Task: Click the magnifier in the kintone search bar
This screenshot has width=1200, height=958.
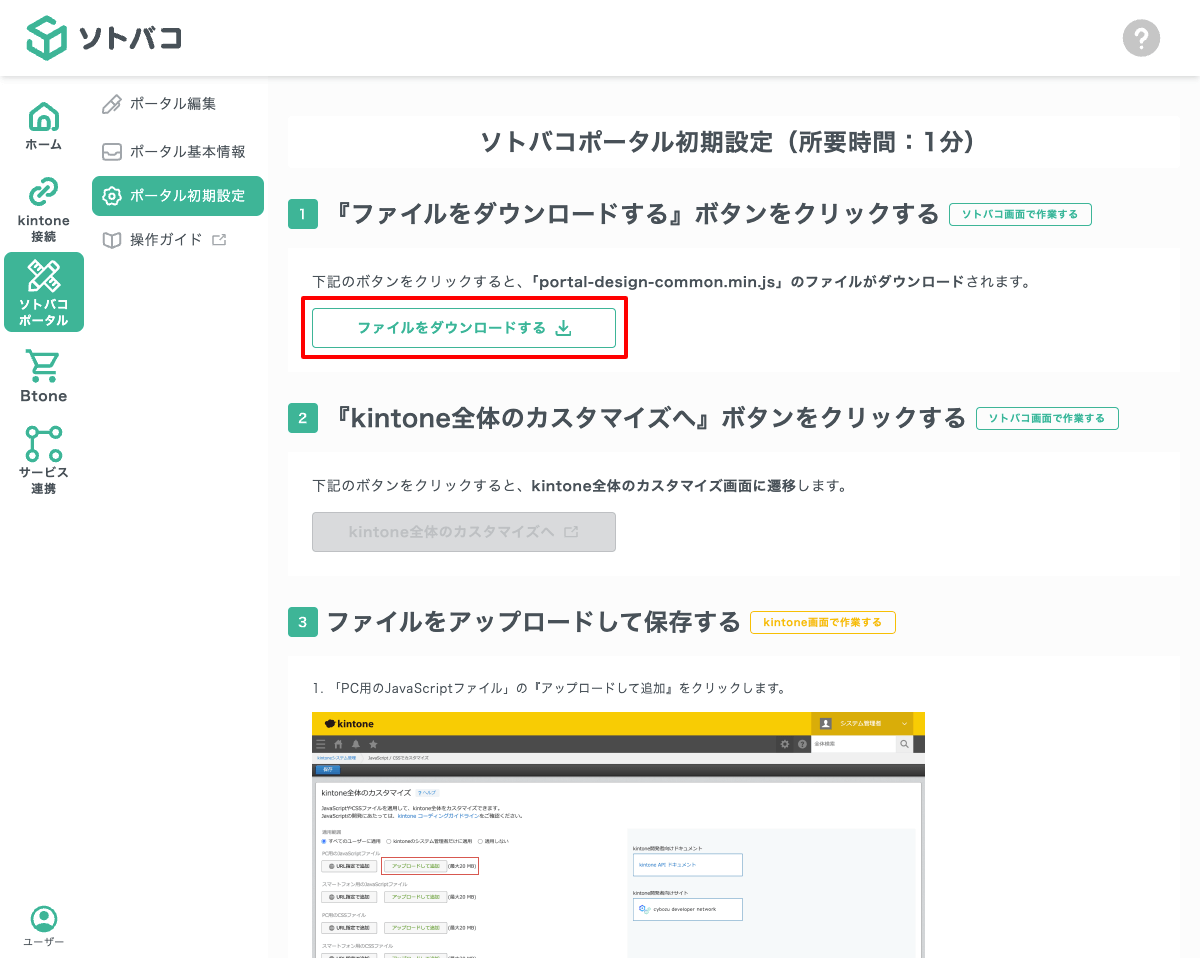Action: 904,744
